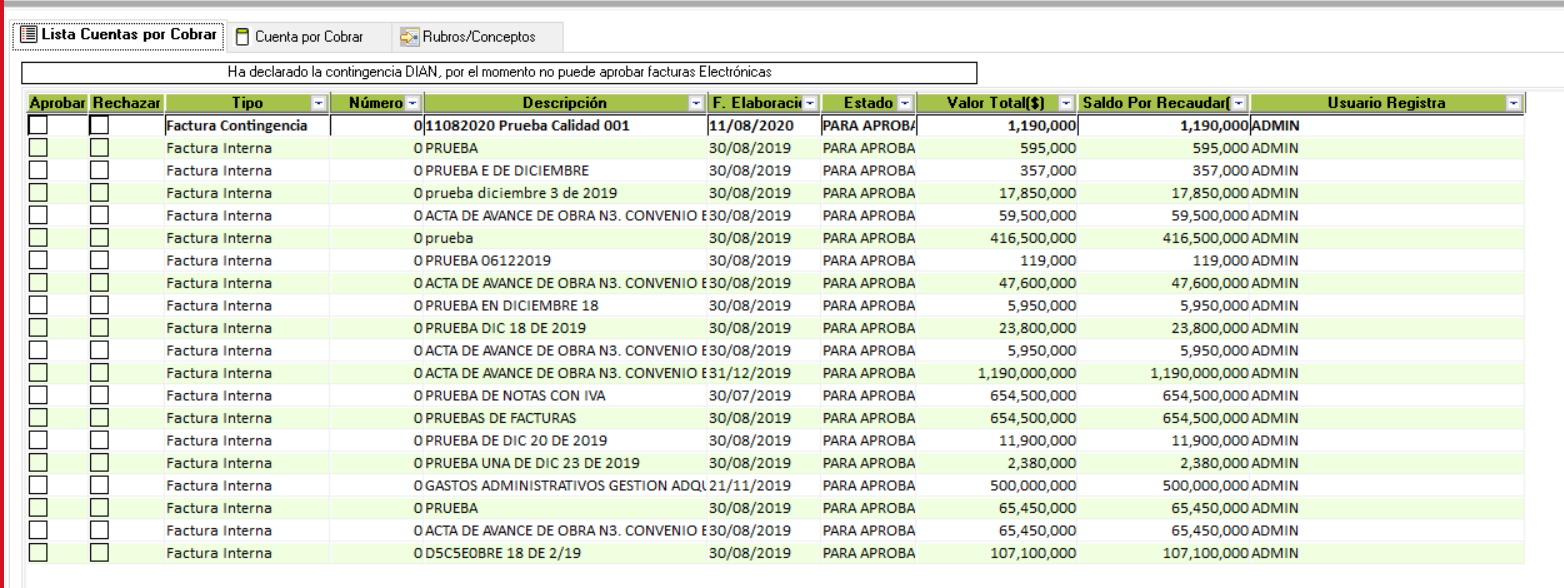Click the Cuenta por Cobrar tab icon
Image resolution: width=1564 pixels, height=588 pixels.
pos(242,37)
